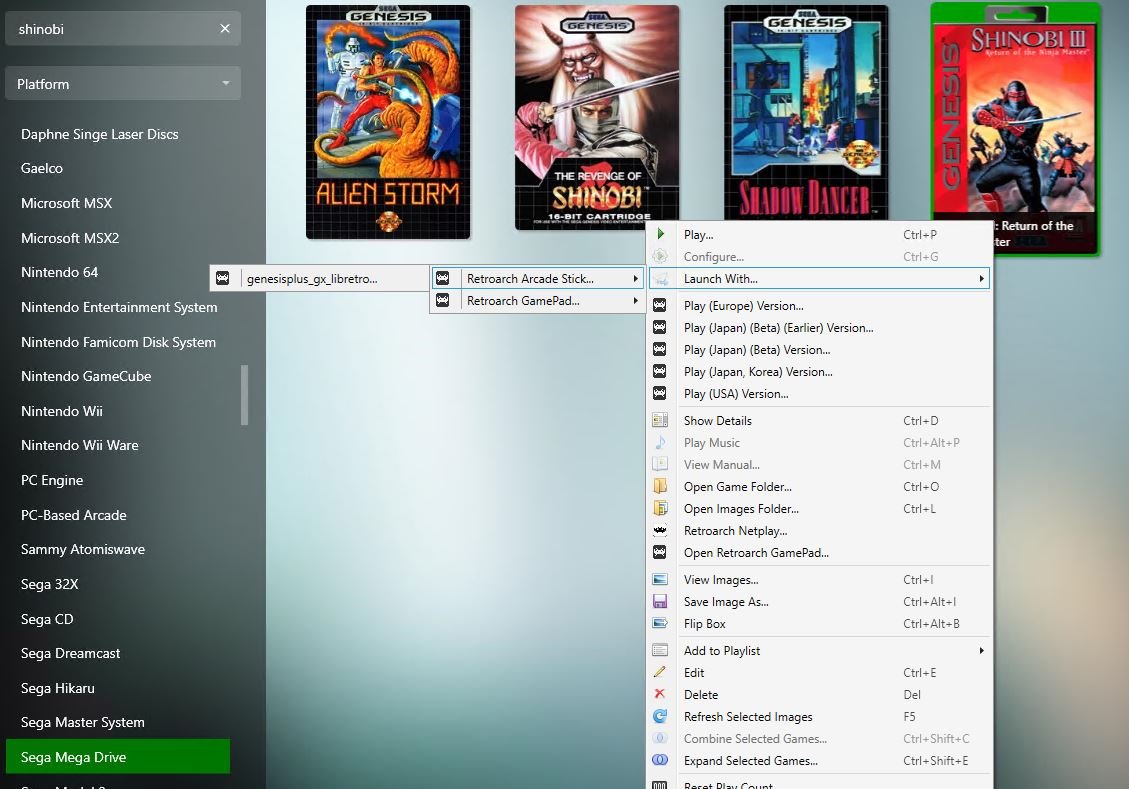Open Sega Master System platform
Image resolution: width=1129 pixels, height=789 pixels.
(x=83, y=722)
